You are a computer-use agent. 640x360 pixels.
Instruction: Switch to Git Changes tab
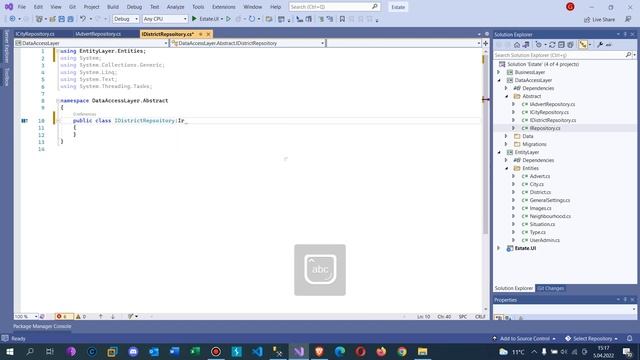pos(550,288)
